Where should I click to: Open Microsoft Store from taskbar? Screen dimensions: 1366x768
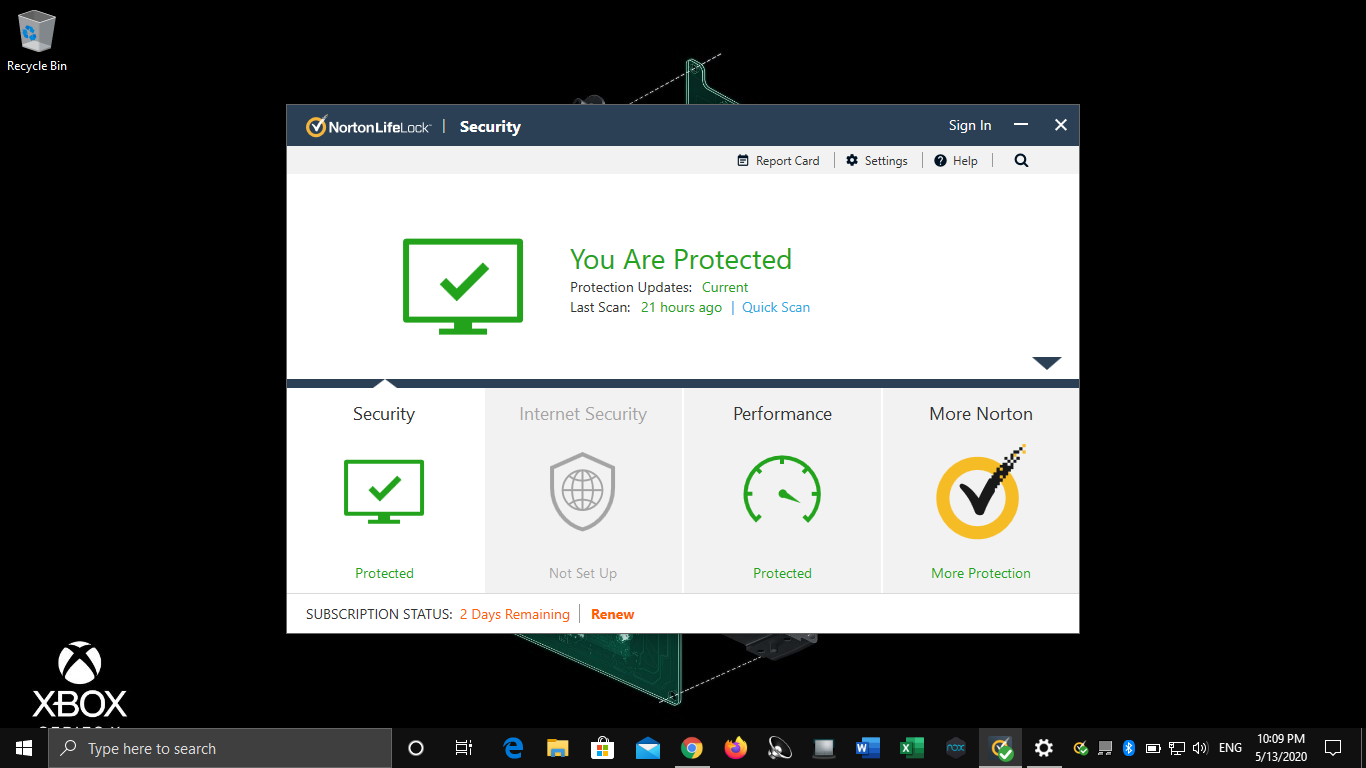pos(602,748)
